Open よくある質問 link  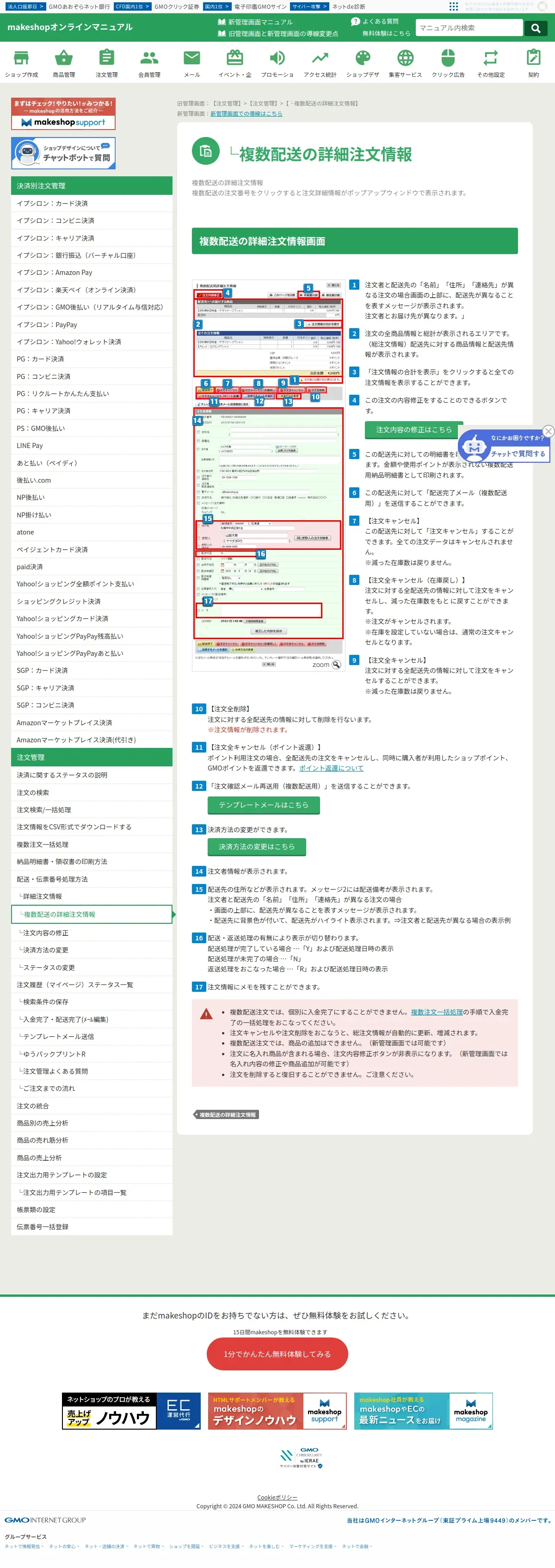(375, 21)
